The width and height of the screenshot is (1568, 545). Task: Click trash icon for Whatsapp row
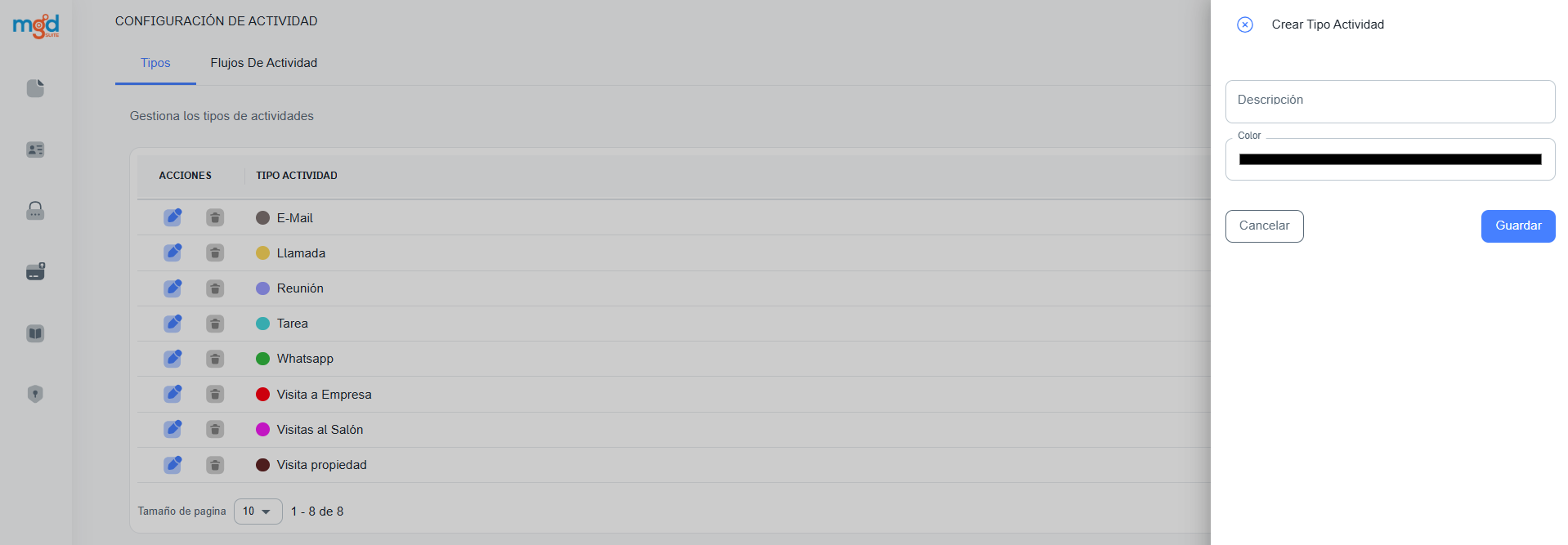pyautogui.click(x=215, y=359)
